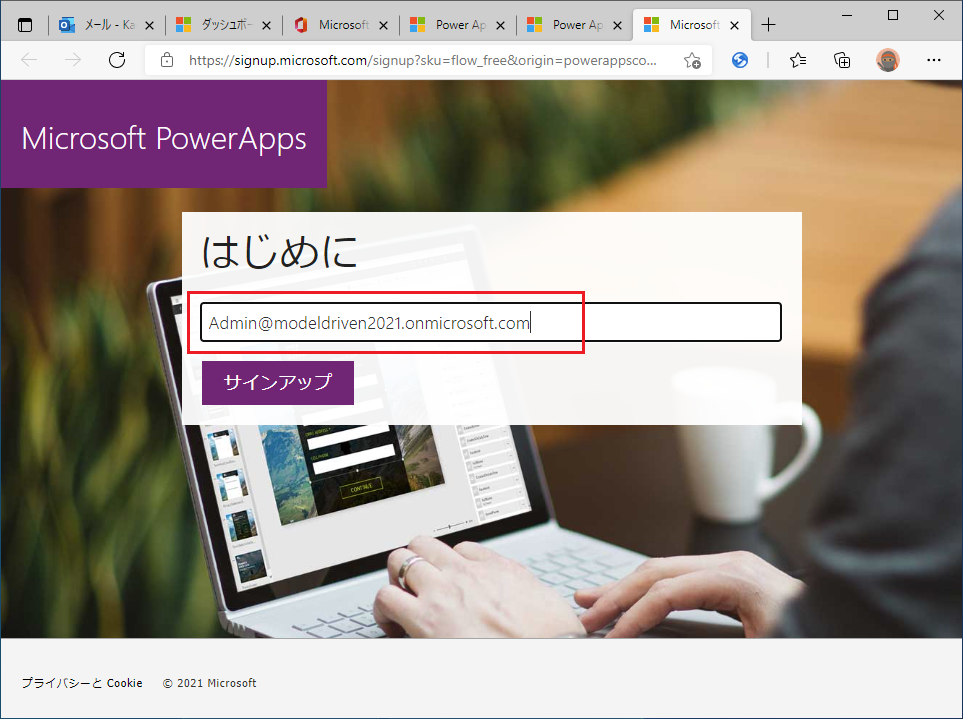The image size is (963, 719).
Task: Open the vertical tabs panel icon
Action: [x=25, y=25]
